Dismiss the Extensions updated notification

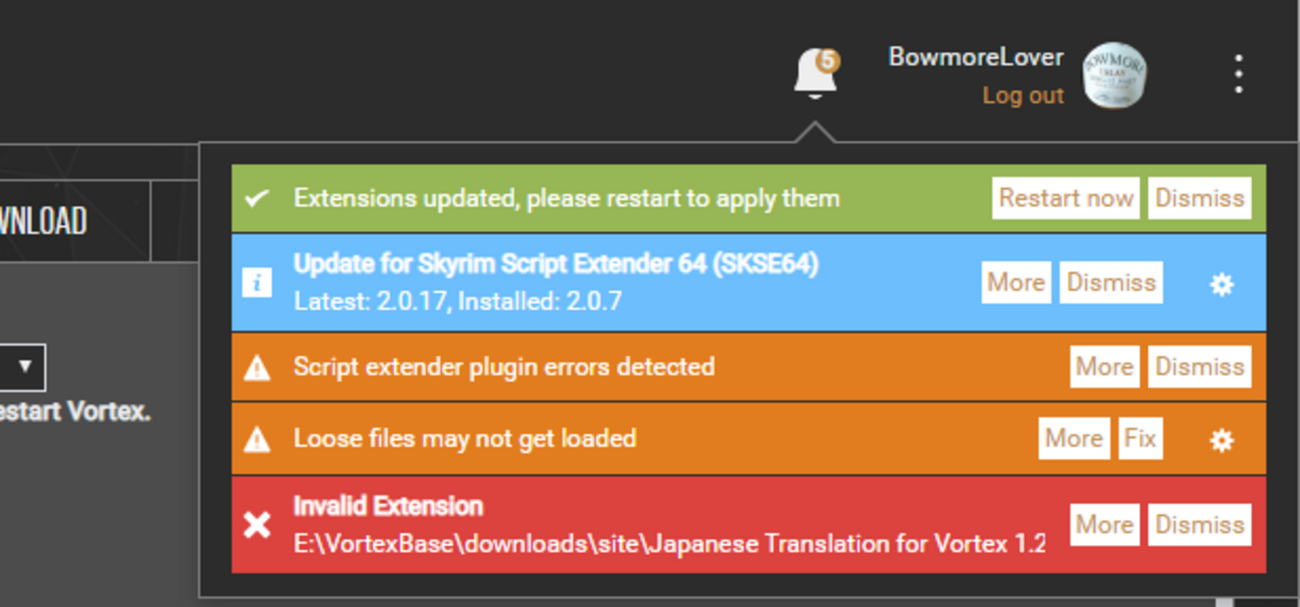(1199, 198)
